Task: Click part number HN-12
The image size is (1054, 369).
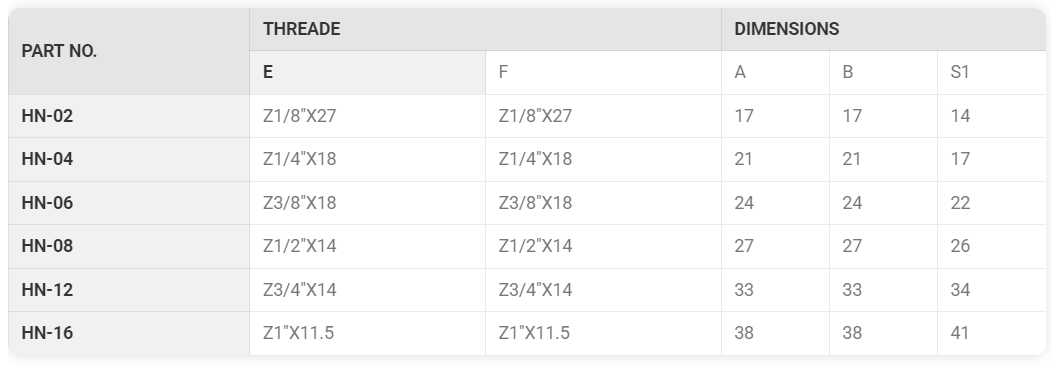Action: 47,290
